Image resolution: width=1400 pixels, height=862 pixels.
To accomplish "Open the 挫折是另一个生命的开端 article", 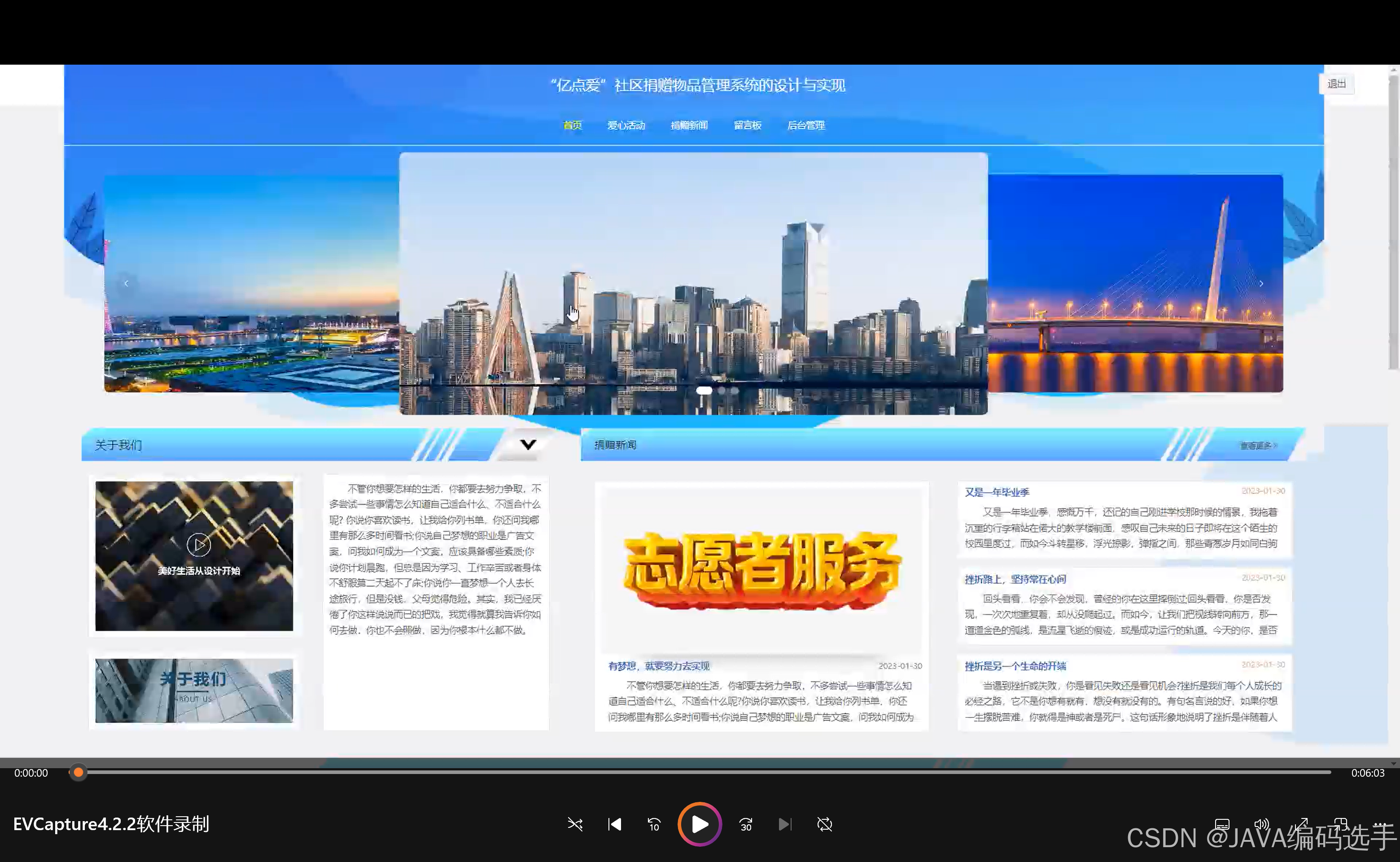I will coord(1015,666).
